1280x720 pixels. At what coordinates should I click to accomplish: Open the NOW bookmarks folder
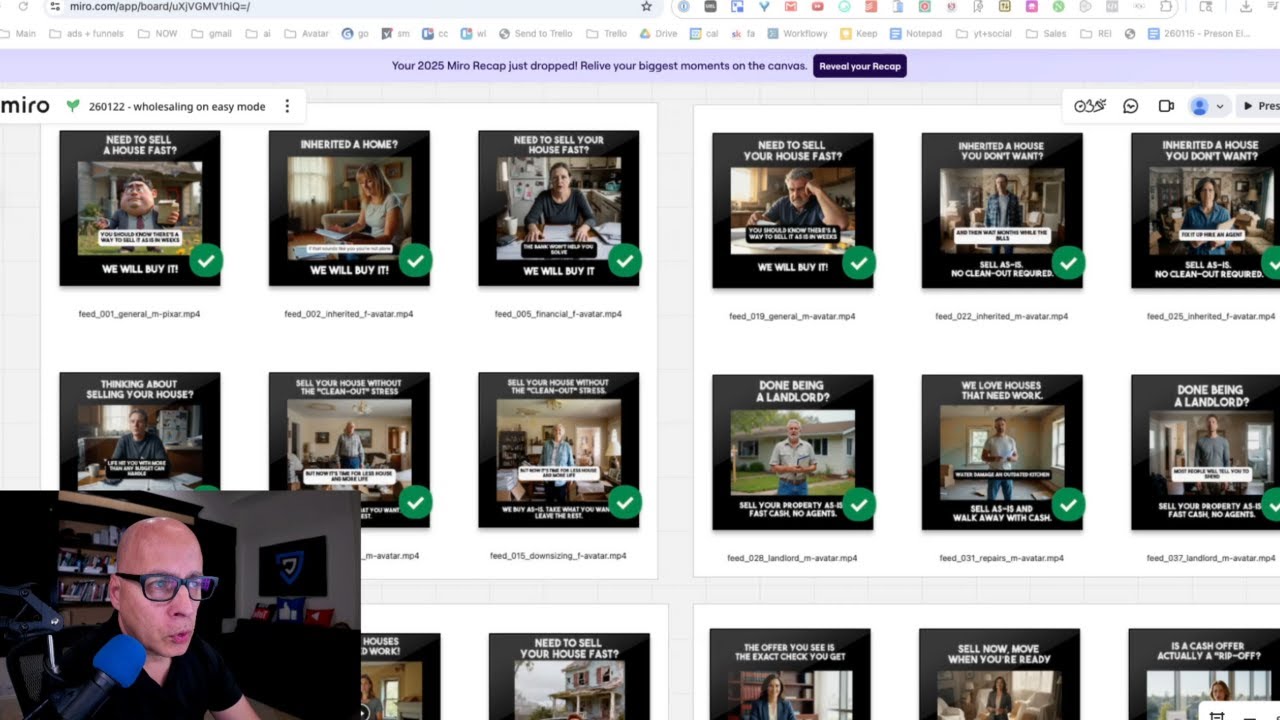tap(160, 33)
